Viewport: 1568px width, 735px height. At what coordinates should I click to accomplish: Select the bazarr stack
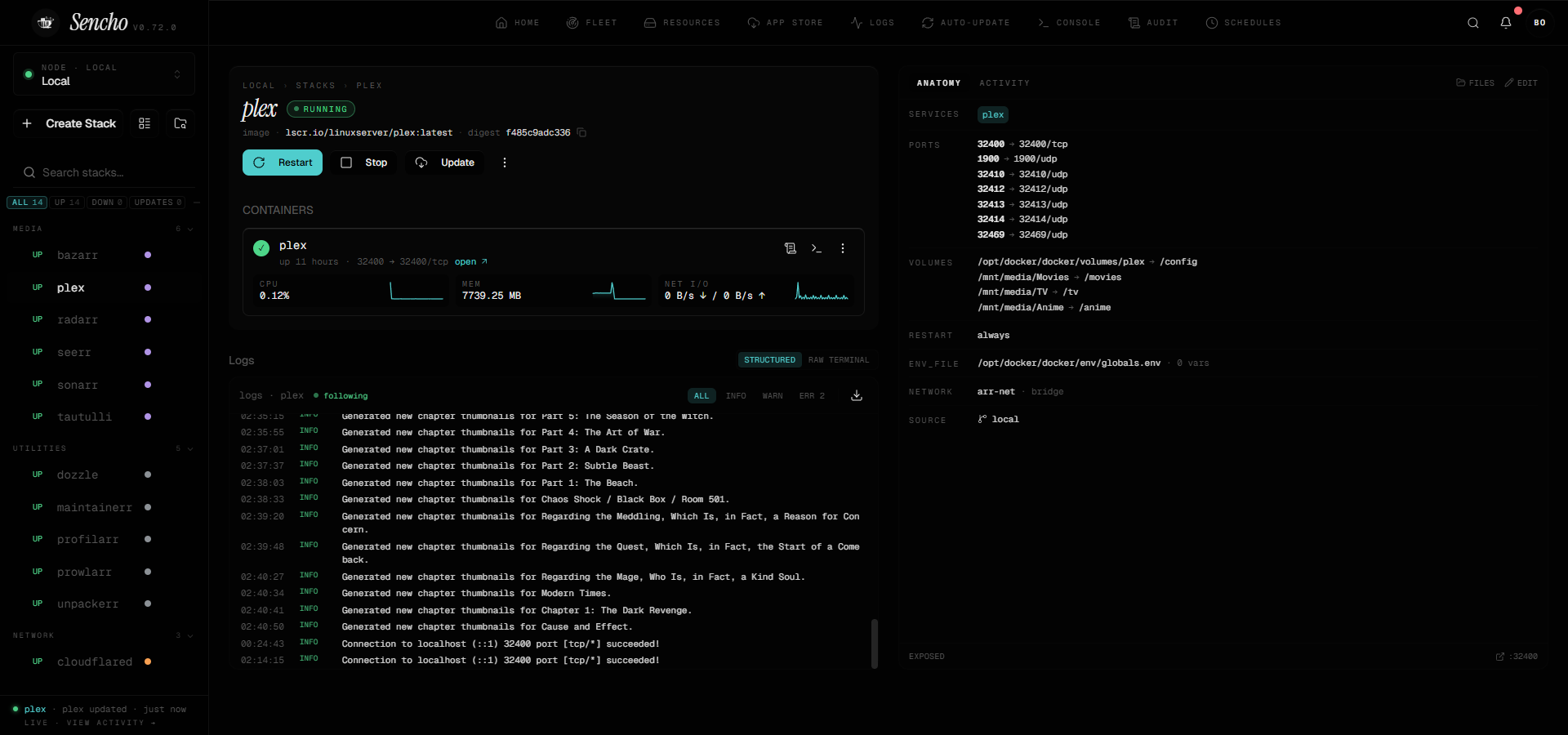(x=104, y=256)
